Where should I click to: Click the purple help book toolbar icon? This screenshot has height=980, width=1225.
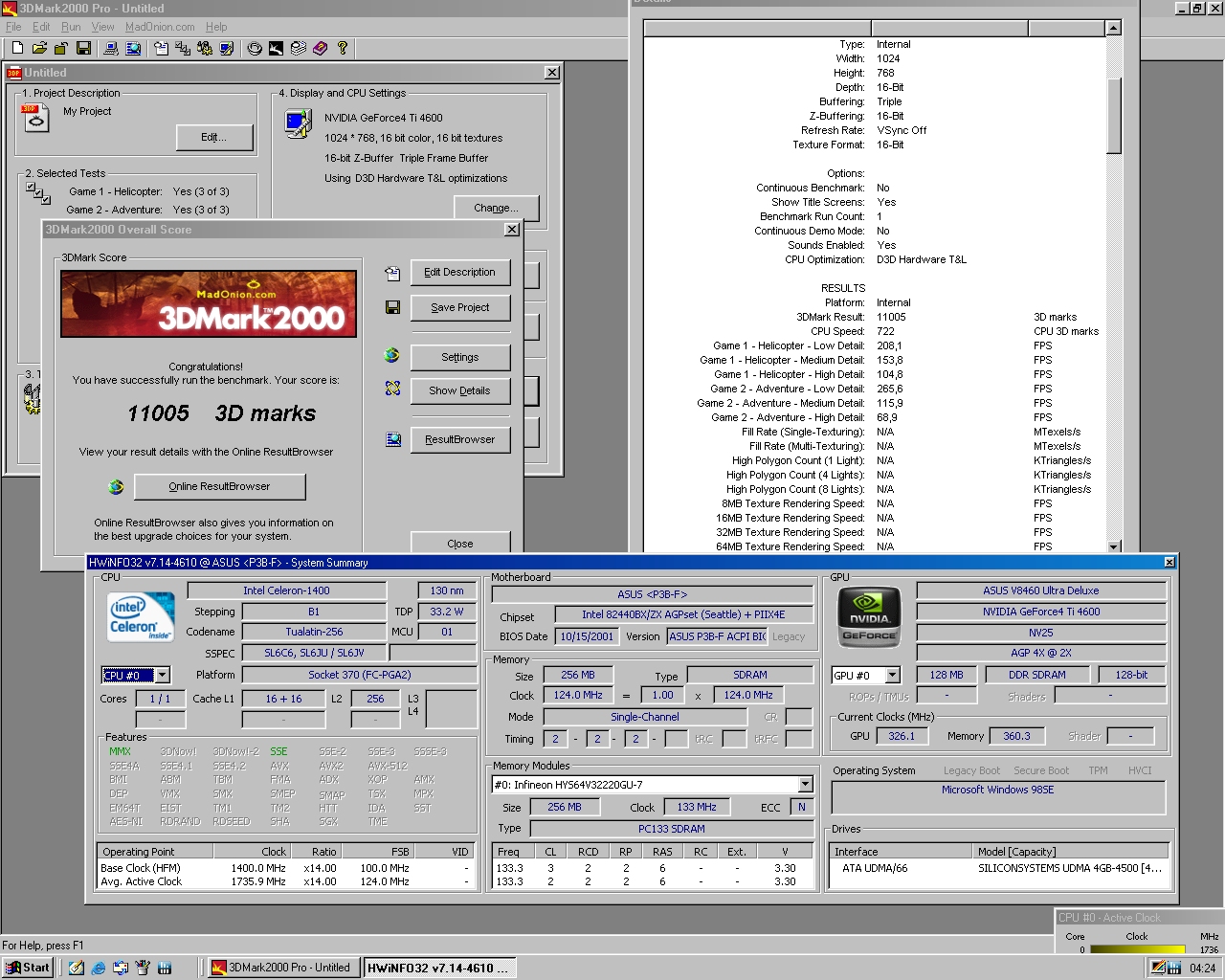(320, 48)
